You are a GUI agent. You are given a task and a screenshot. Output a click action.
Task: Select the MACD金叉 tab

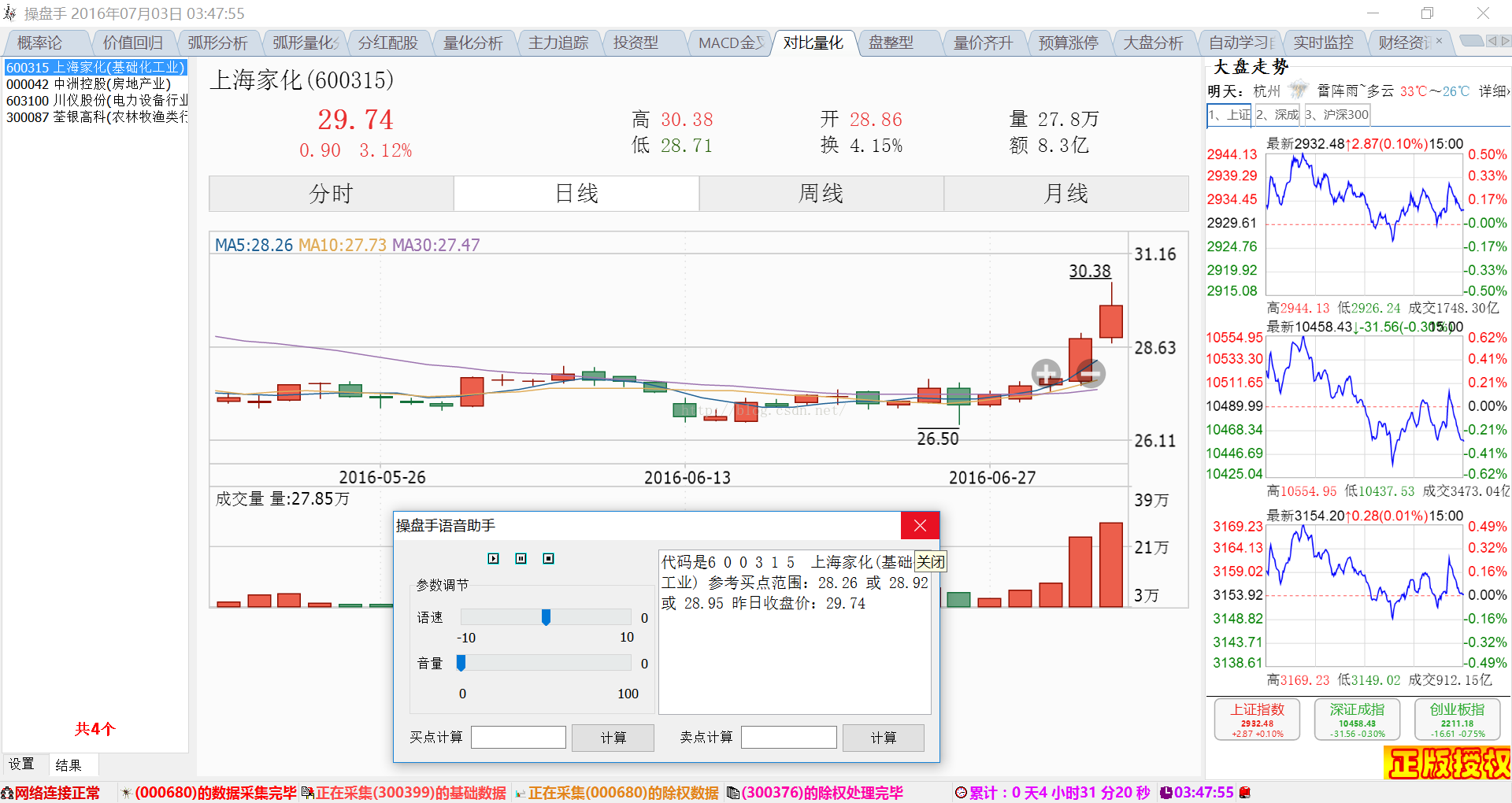coord(729,43)
